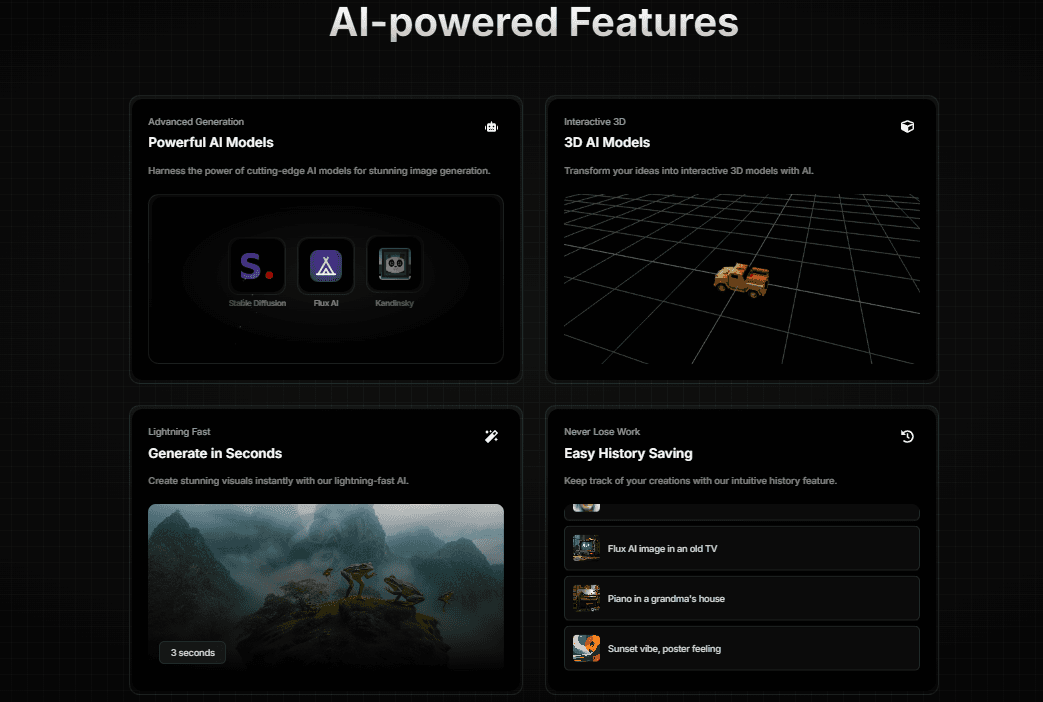The height and width of the screenshot is (702, 1043).
Task: Click the magic wand icon on Generate in Seconds card
Action: pyautogui.click(x=492, y=437)
